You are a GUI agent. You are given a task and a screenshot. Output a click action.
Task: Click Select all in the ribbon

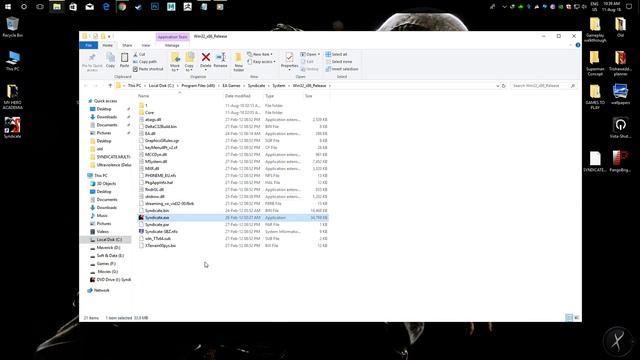pos(336,54)
